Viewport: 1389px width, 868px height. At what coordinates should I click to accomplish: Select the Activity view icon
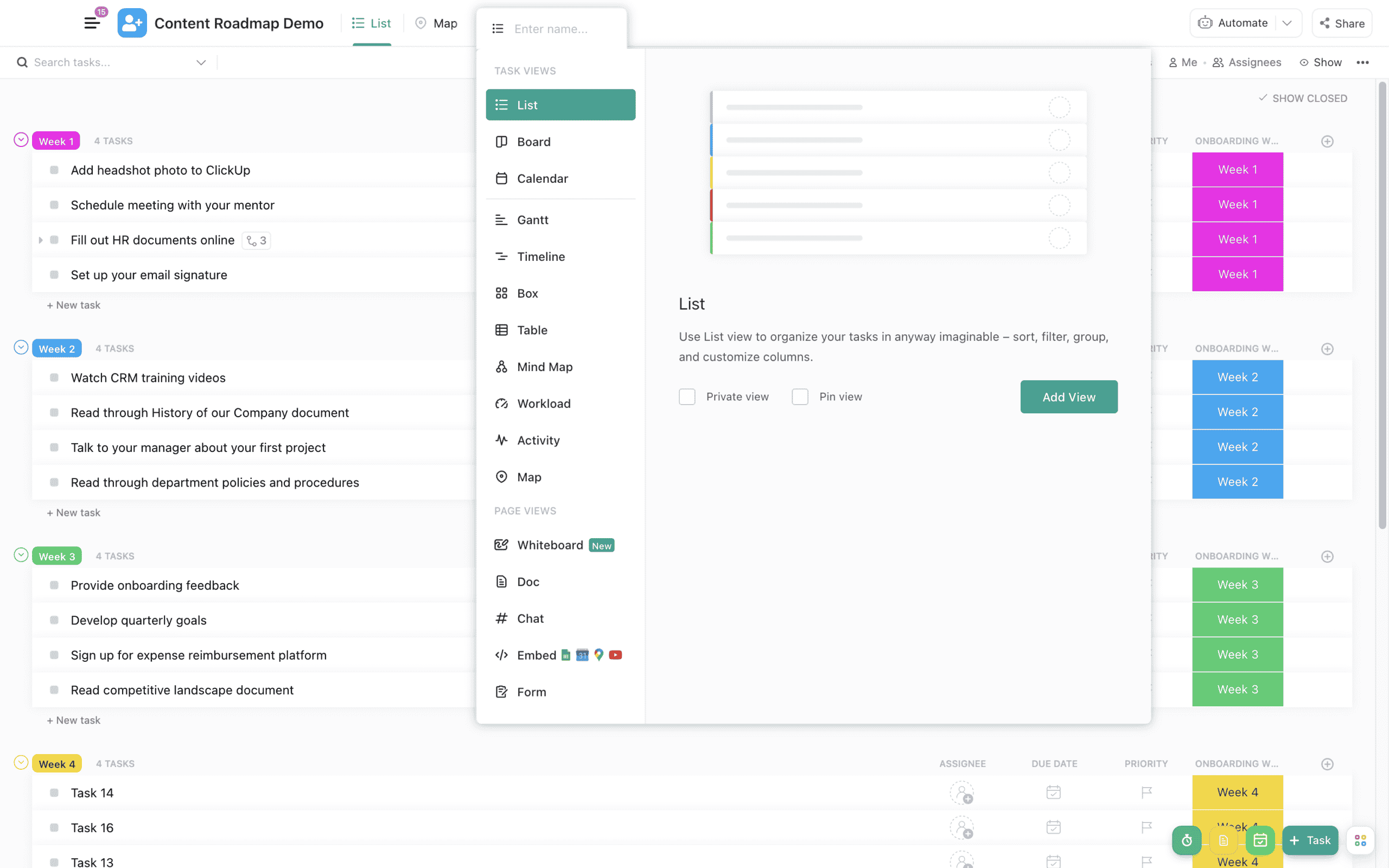click(501, 440)
